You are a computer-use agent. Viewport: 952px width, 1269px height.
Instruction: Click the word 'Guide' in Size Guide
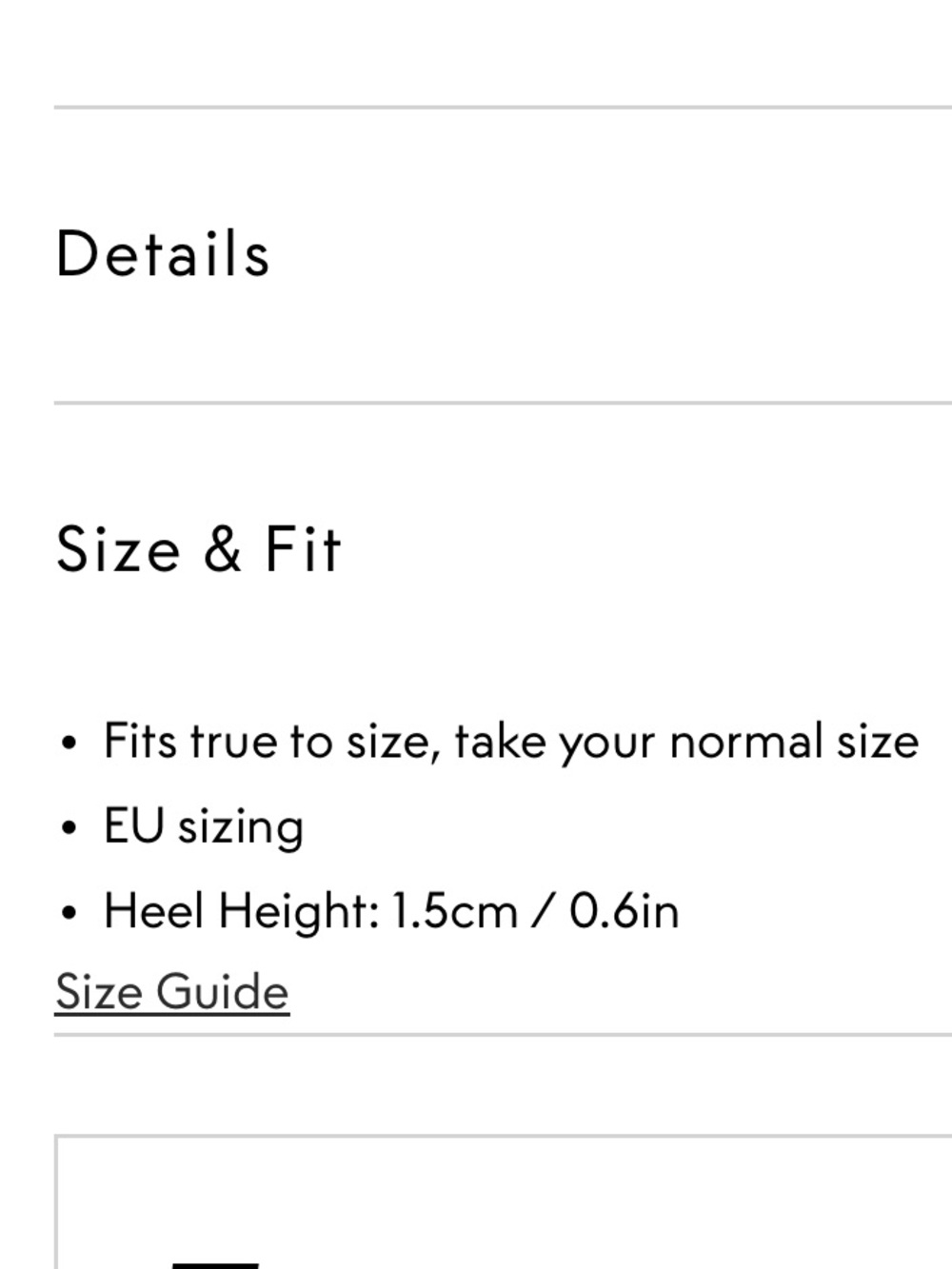pyautogui.click(x=222, y=991)
